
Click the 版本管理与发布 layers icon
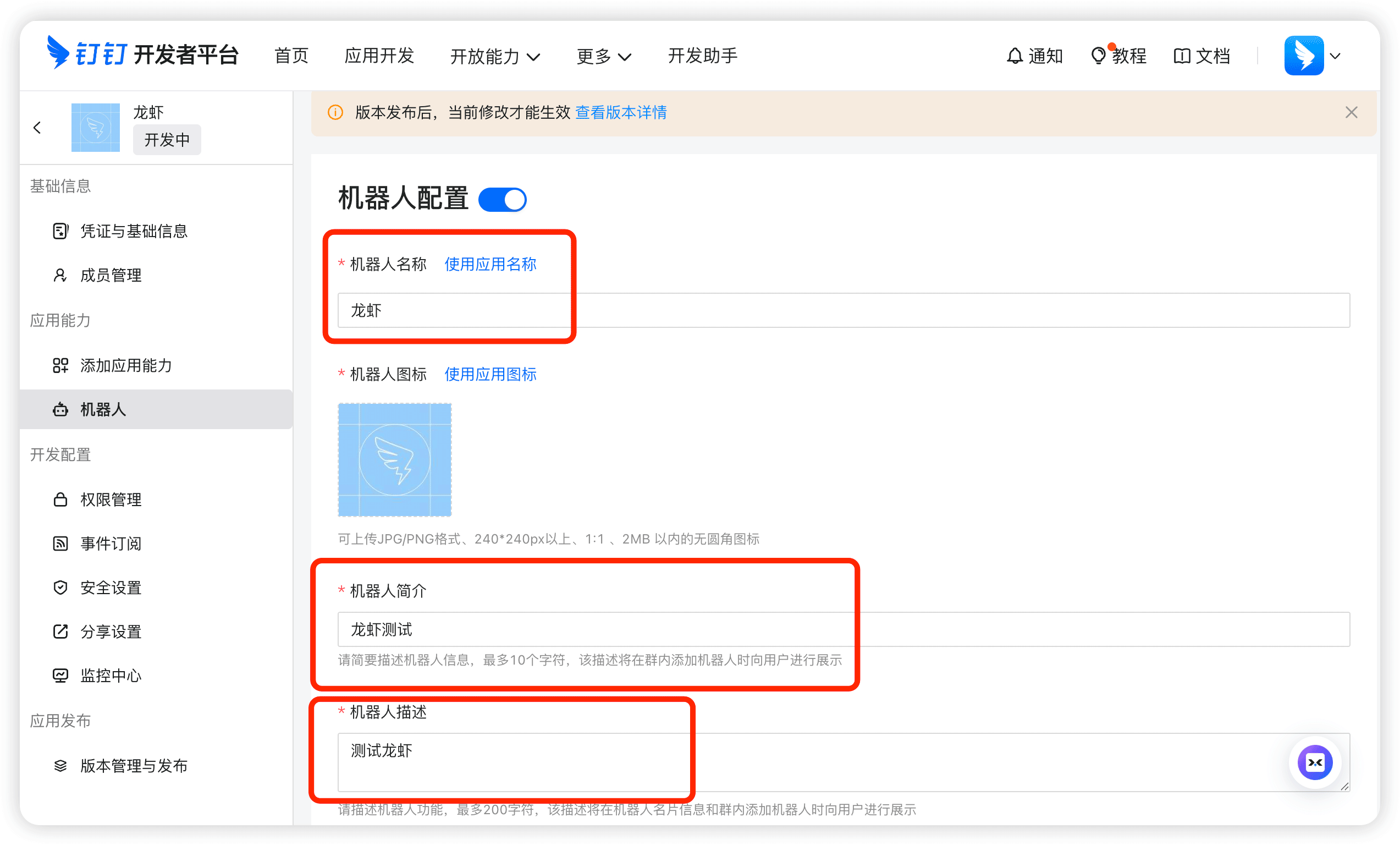click(x=60, y=765)
